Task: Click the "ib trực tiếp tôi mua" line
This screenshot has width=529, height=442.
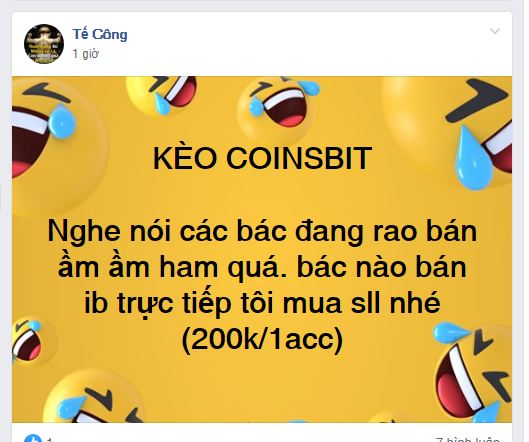Action: click(x=262, y=303)
